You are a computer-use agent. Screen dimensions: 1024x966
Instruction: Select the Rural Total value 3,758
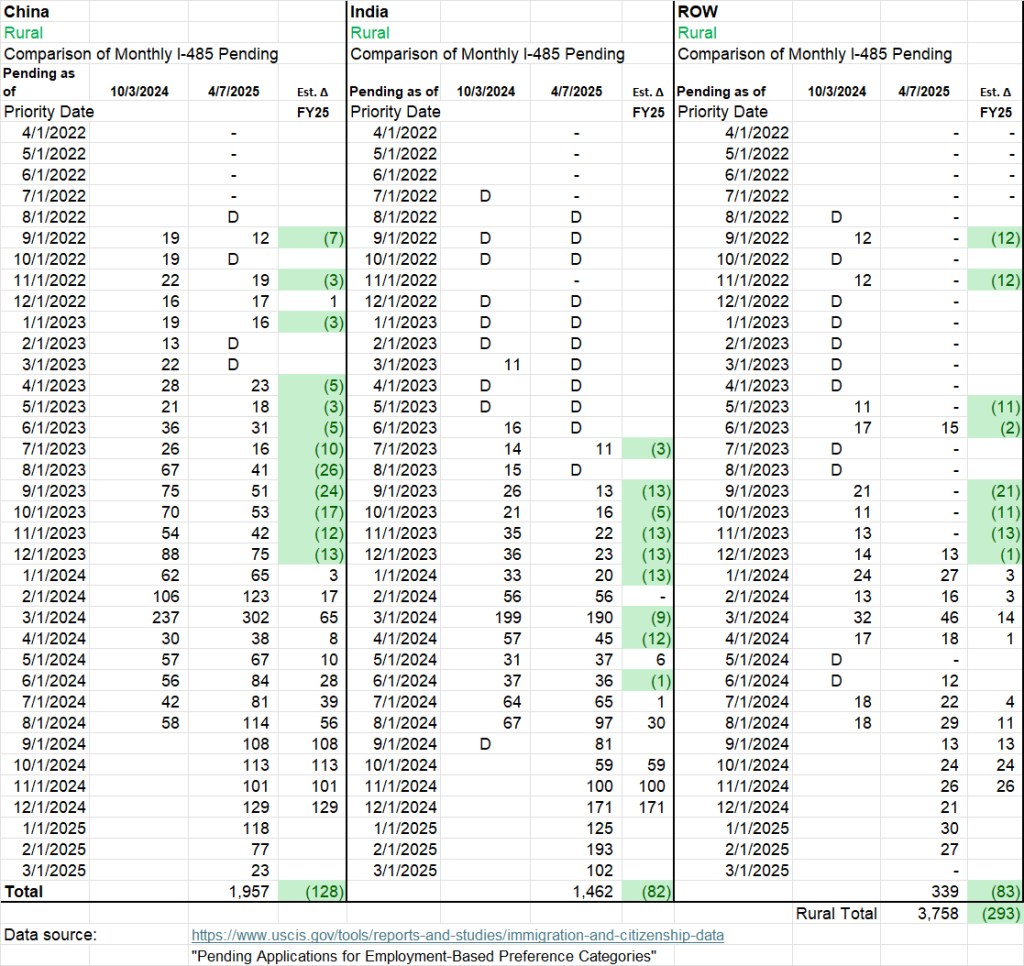pos(933,913)
